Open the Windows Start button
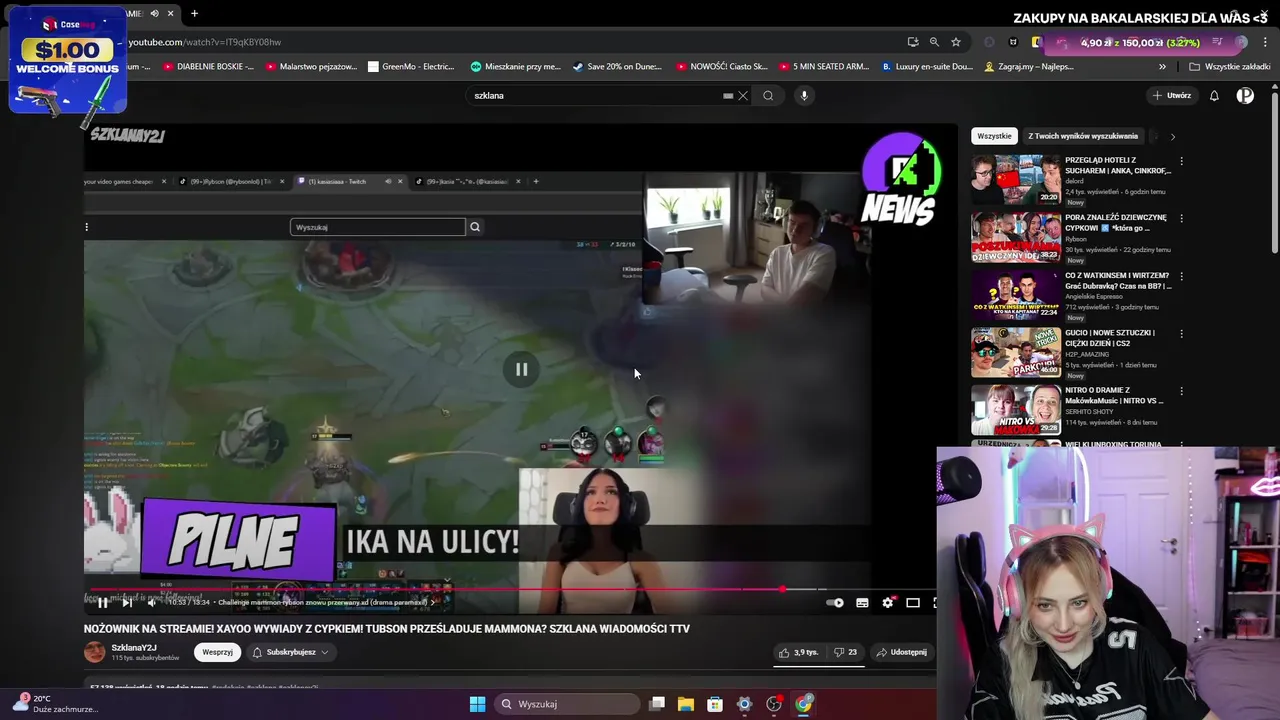This screenshot has width=1280, height=720. 477,704
